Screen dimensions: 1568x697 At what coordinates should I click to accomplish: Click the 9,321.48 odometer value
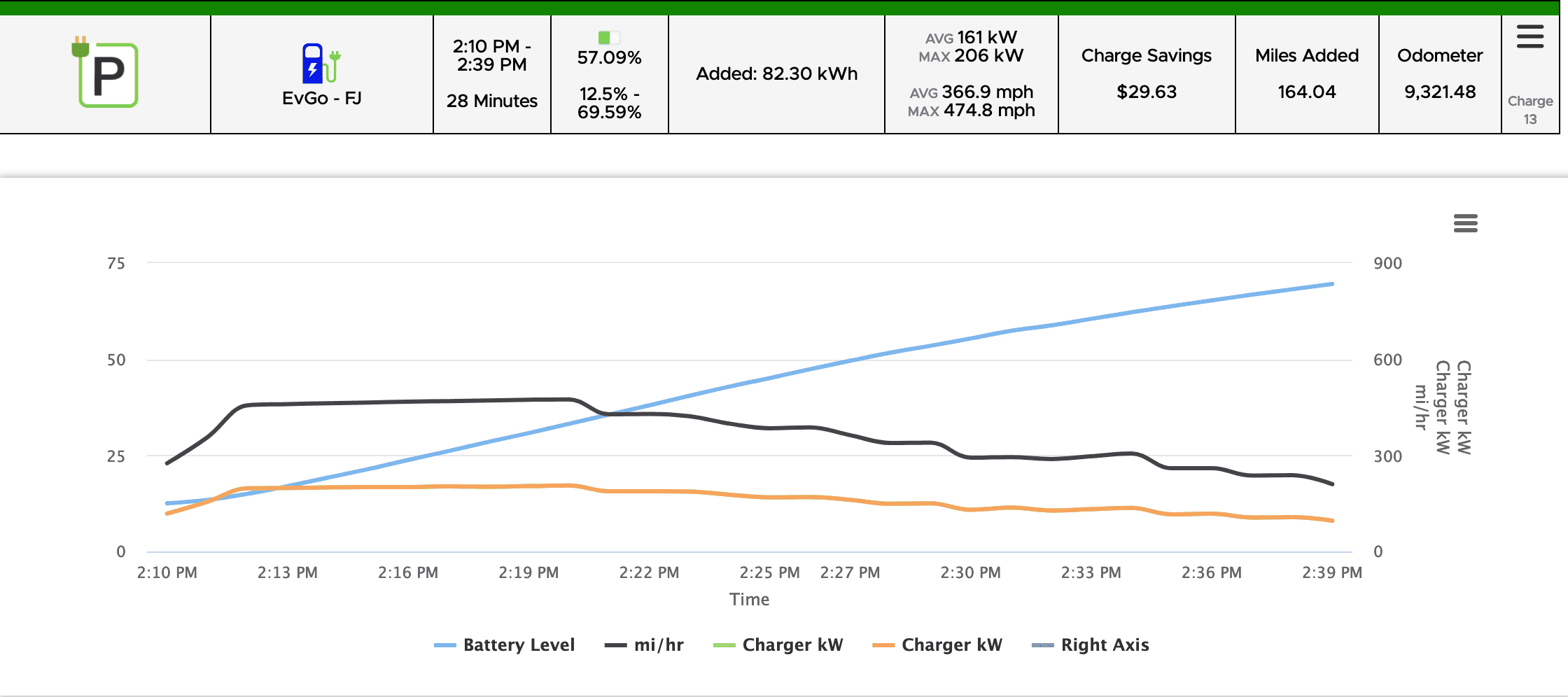click(x=1440, y=92)
